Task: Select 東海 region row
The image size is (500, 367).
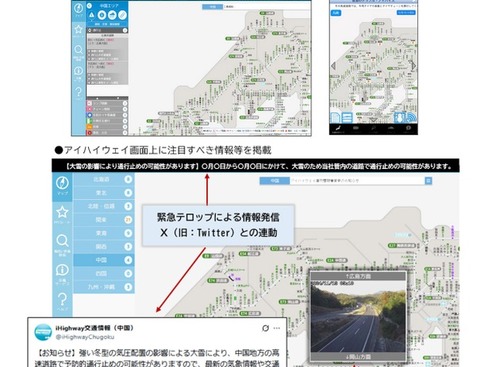Action: (104, 233)
